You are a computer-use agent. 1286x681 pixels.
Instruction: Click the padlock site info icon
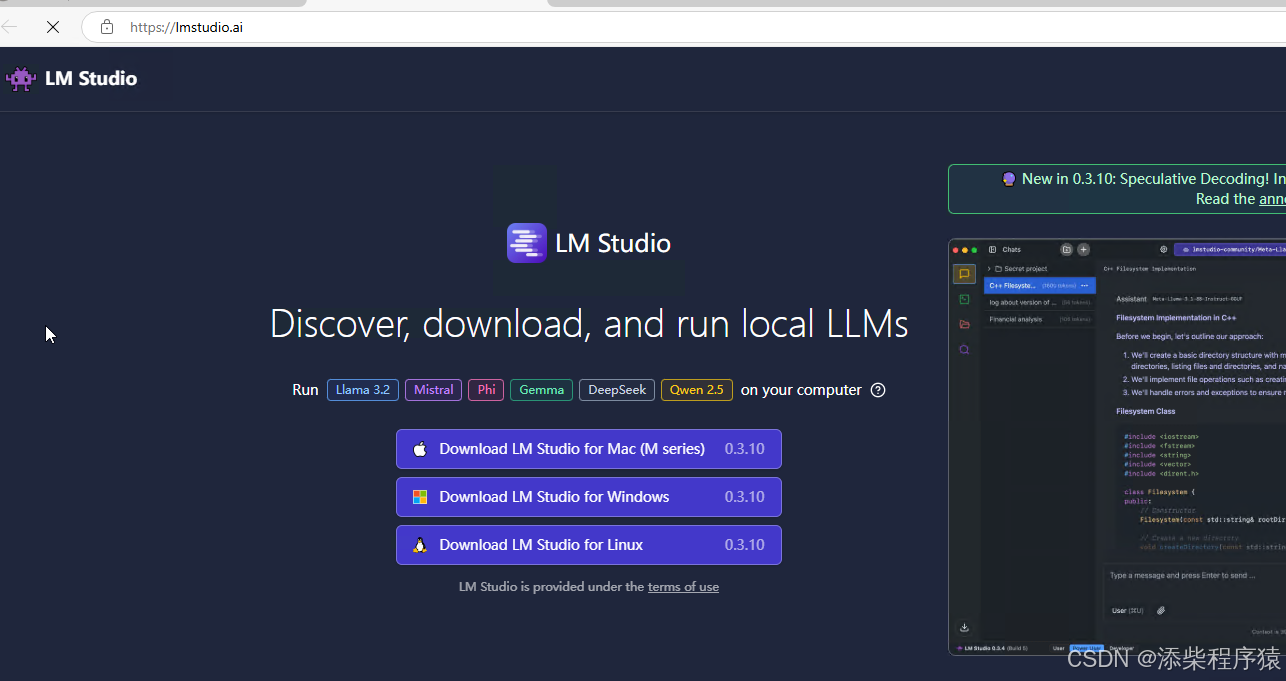tap(107, 27)
